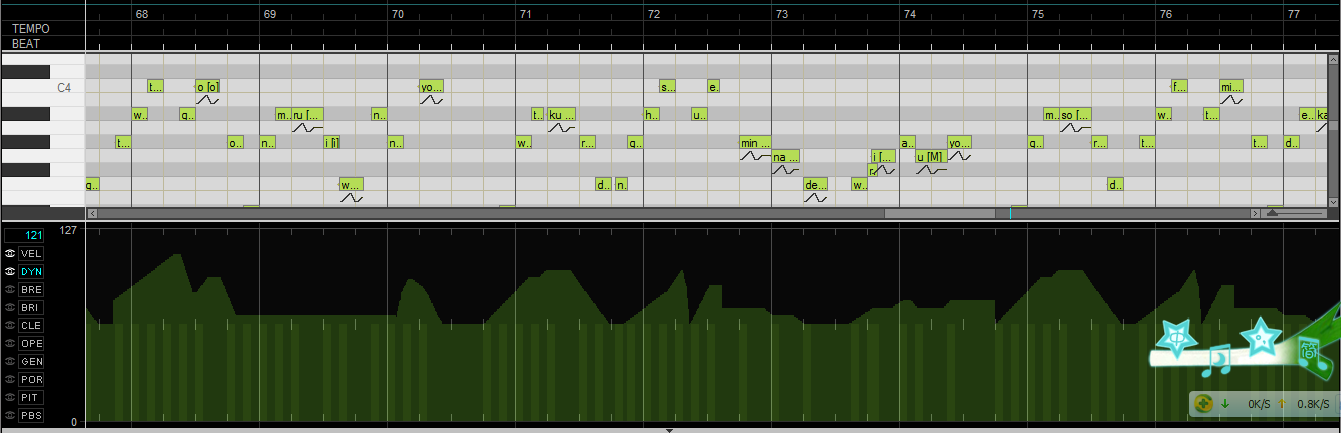The height and width of the screenshot is (433, 1341).
Task: Click the IME moon music-note icon
Action: point(1218,361)
